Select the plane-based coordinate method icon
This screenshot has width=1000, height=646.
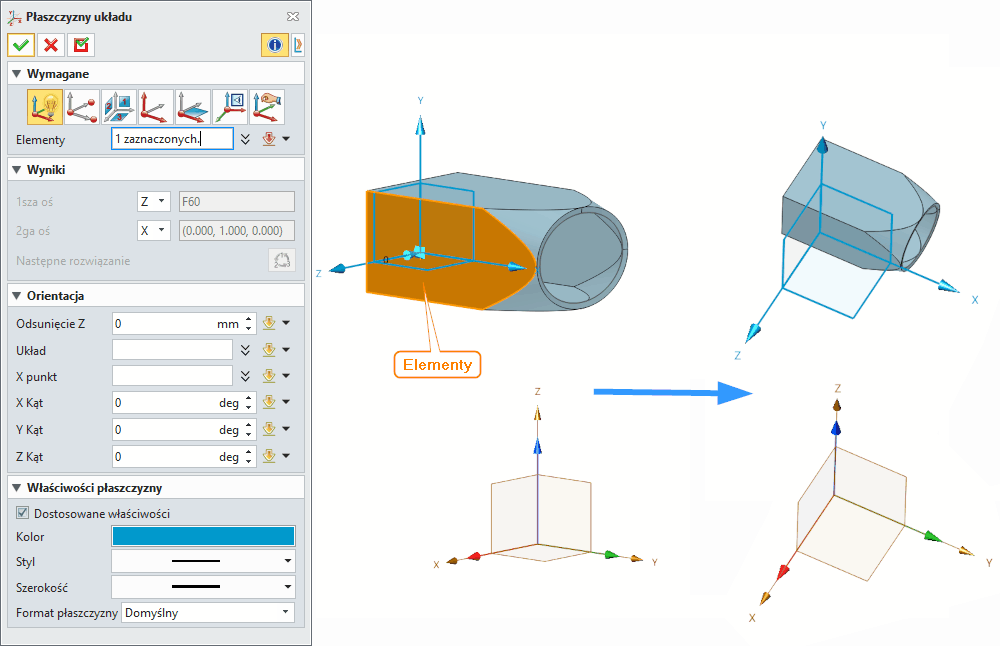point(193,107)
